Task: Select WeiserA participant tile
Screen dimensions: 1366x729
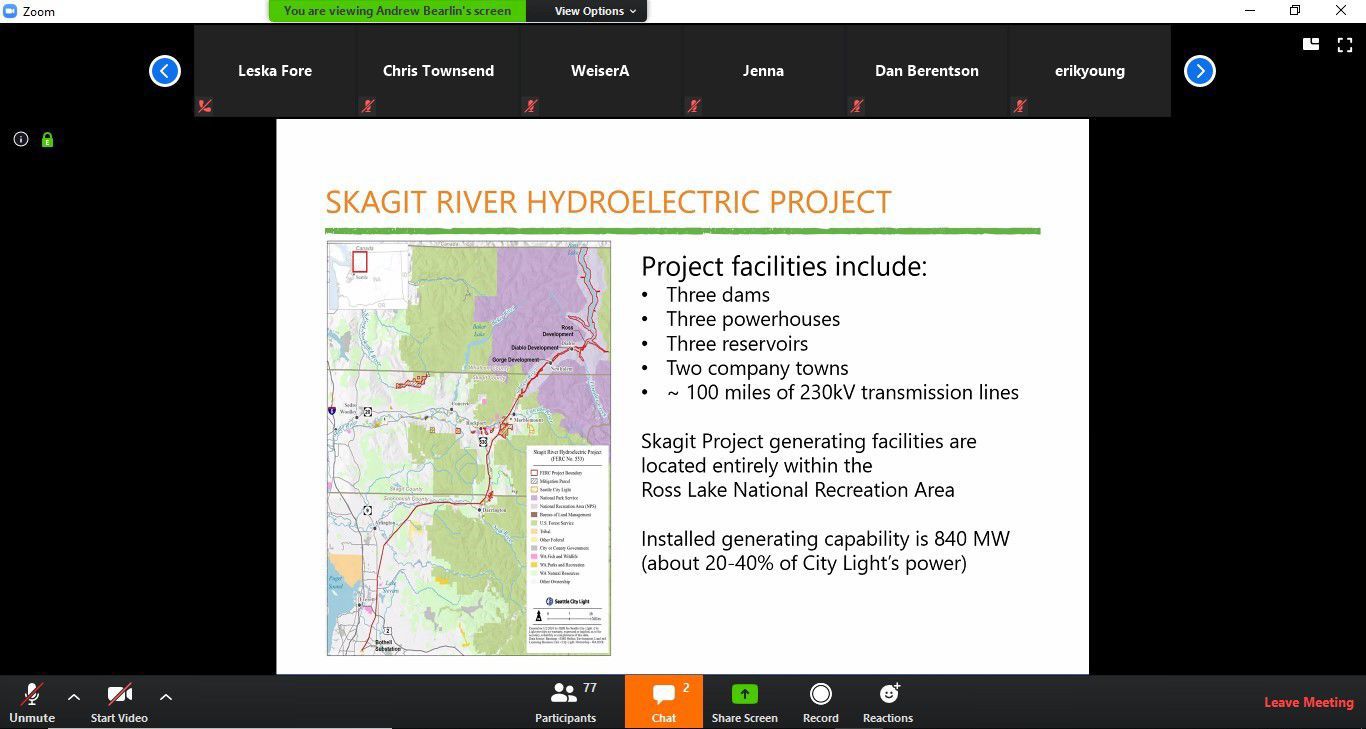Action: pyautogui.click(x=600, y=71)
